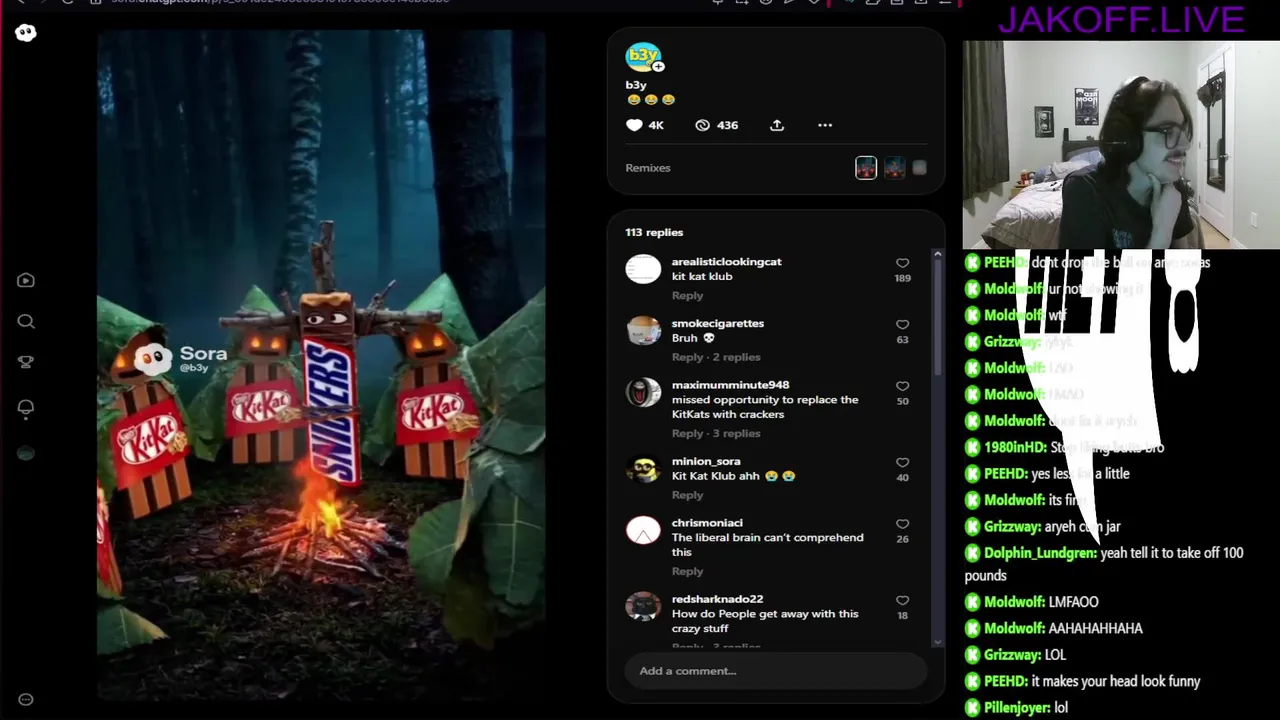Reply to chrismoniaci's comment
1280x720 pixels.
[687, 571]
